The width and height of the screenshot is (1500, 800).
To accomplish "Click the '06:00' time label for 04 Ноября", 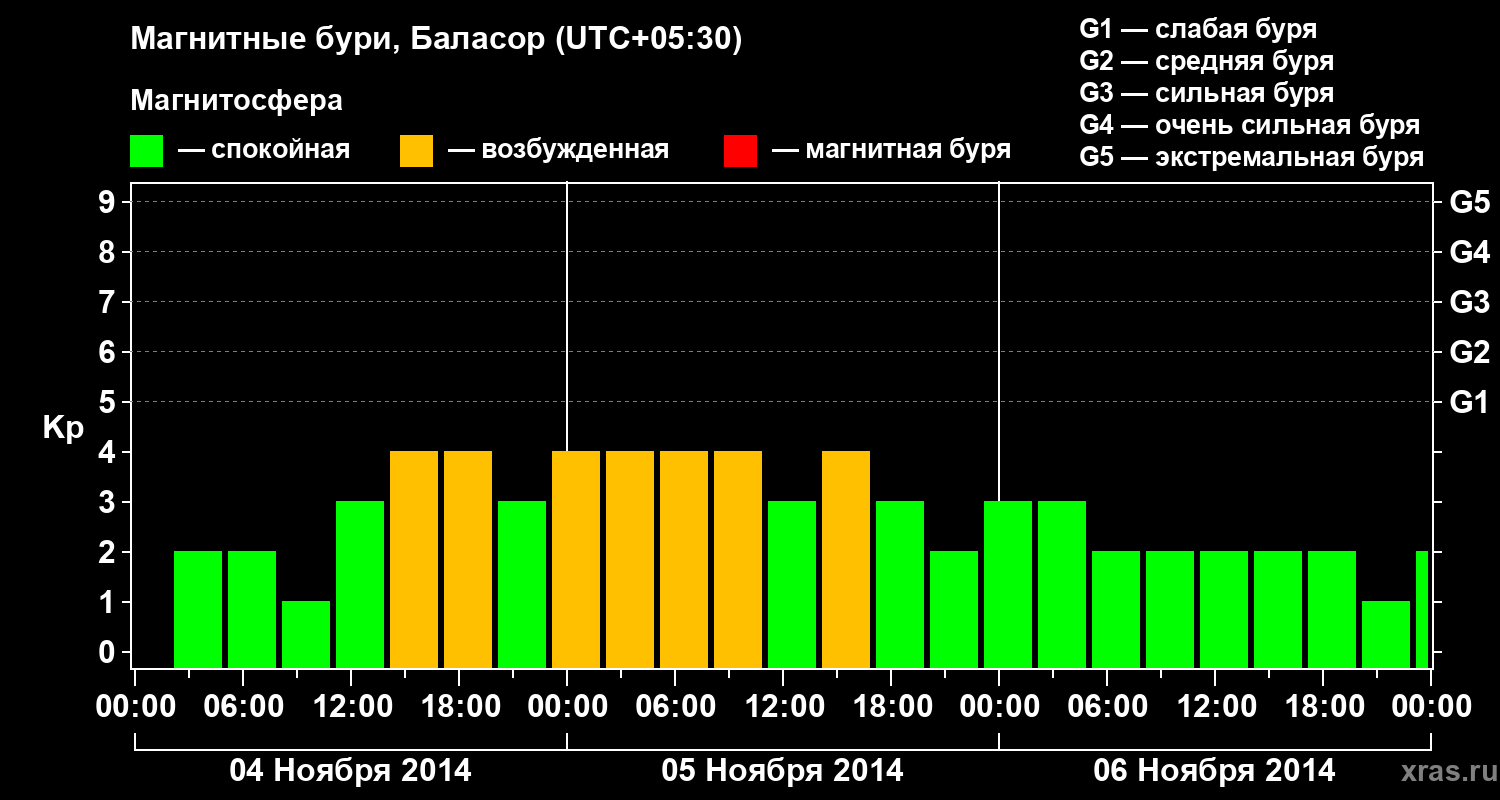I will coord(243,706).
